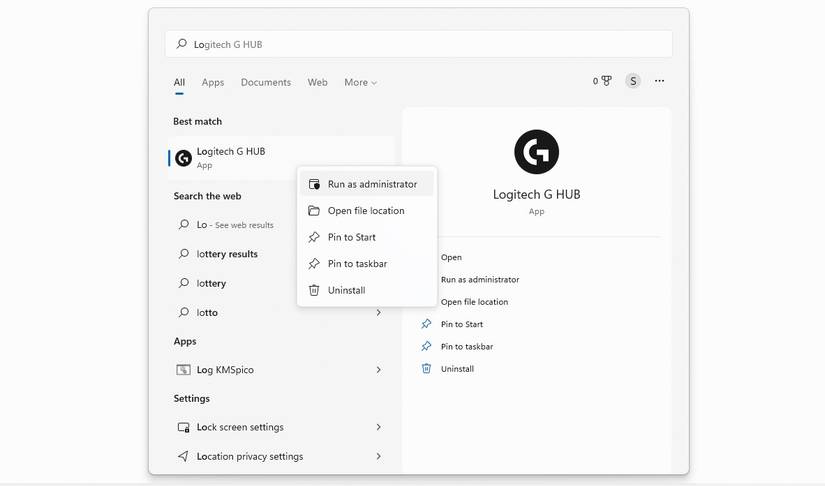Select Uninstall in the context menu
The height and width of the screenshot is (486, 825).
tap(346, 290)
